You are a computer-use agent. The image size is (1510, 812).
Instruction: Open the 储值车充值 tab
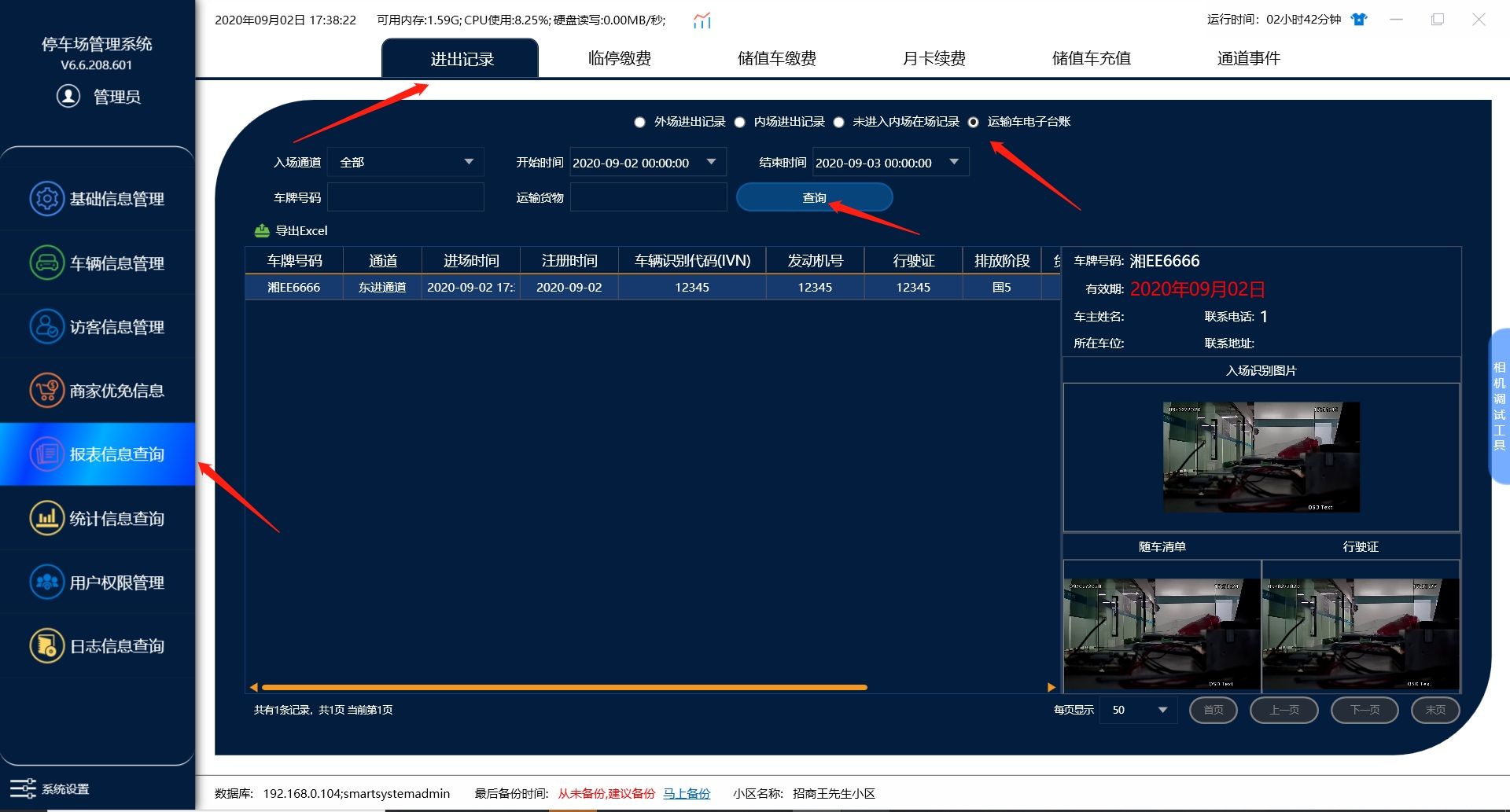click(x=1092, y=58)
